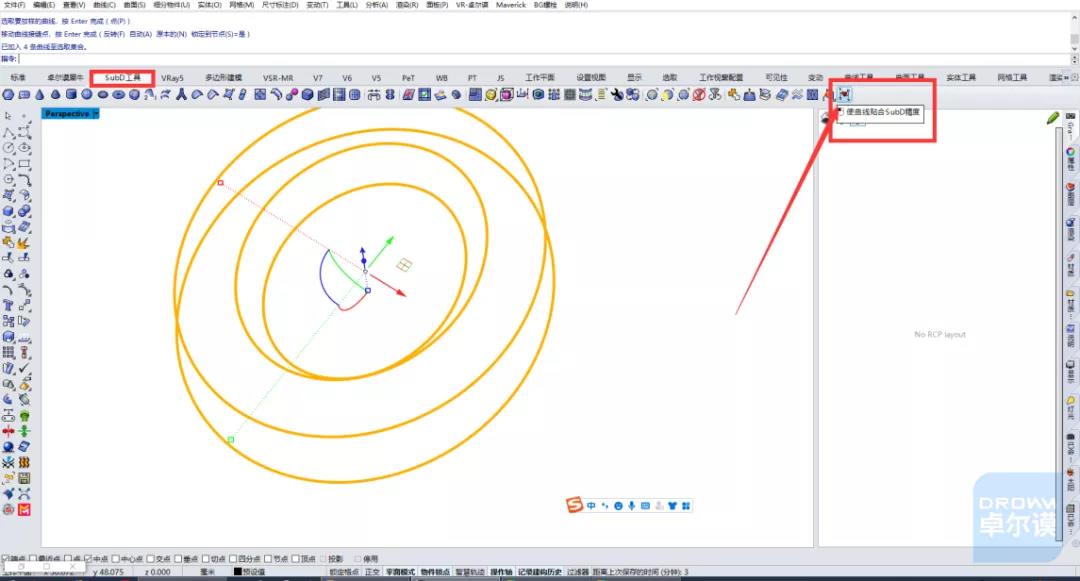This screenshot has height=581, width=1080.
Task: Click the color wheel icon on right strip
Action: pyautogui.click(x=1070, y=151)
